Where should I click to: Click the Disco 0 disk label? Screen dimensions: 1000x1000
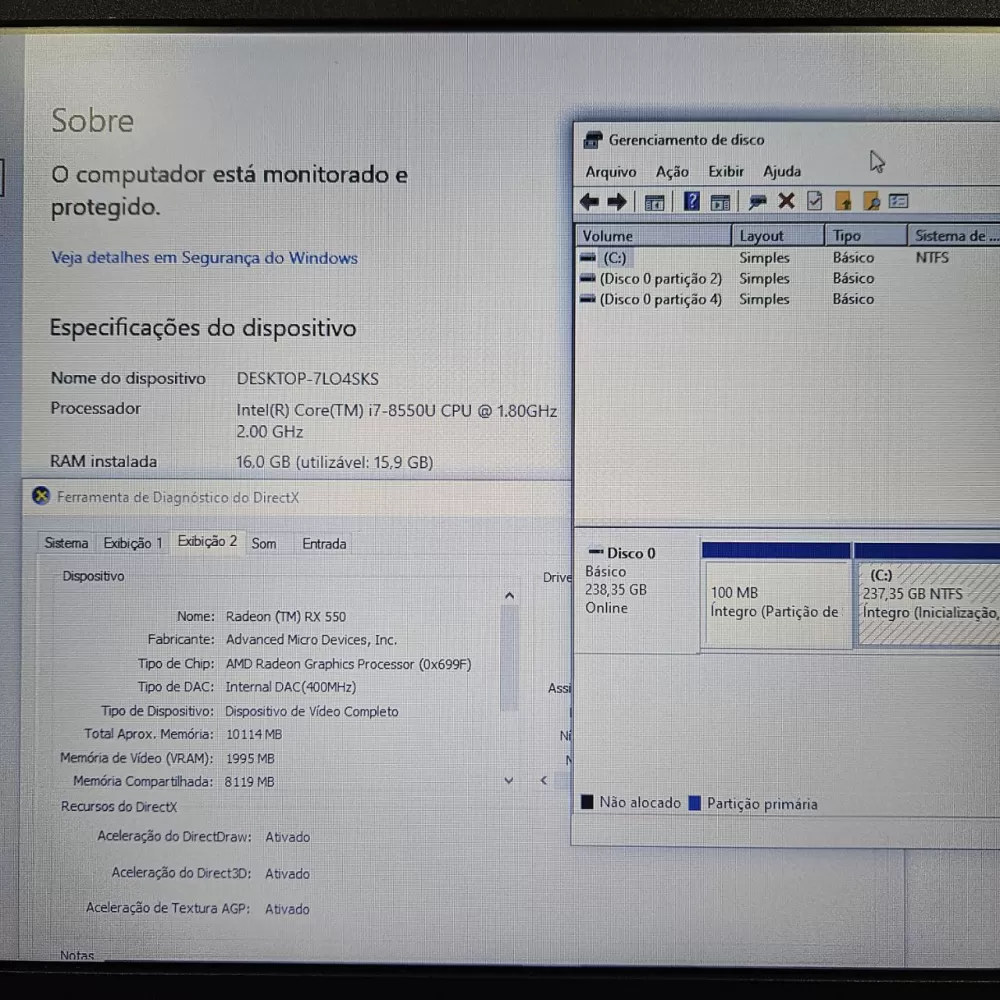630,553
